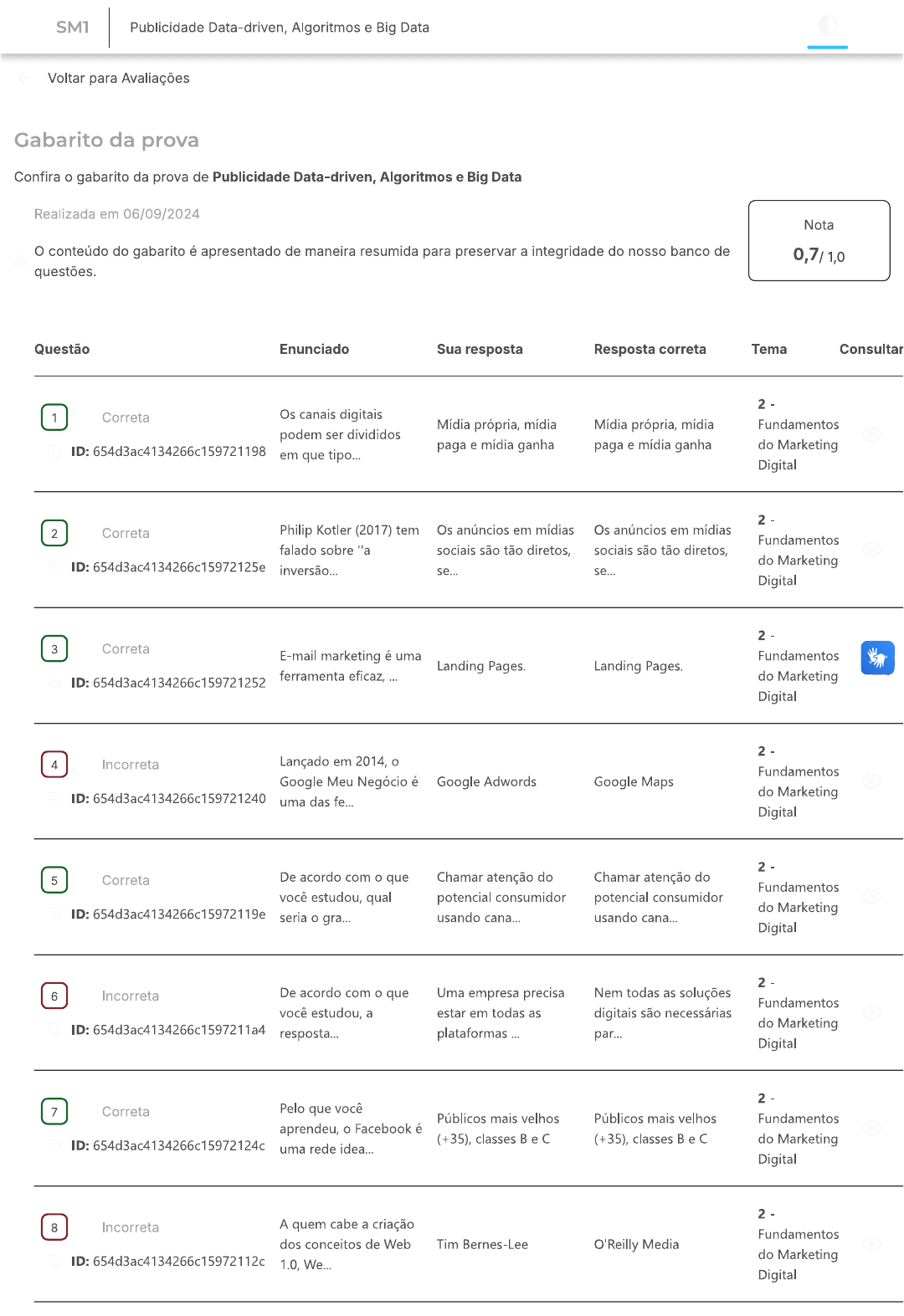Copy the ID of question 8

pyautogui.click(x=54, y=1262)
